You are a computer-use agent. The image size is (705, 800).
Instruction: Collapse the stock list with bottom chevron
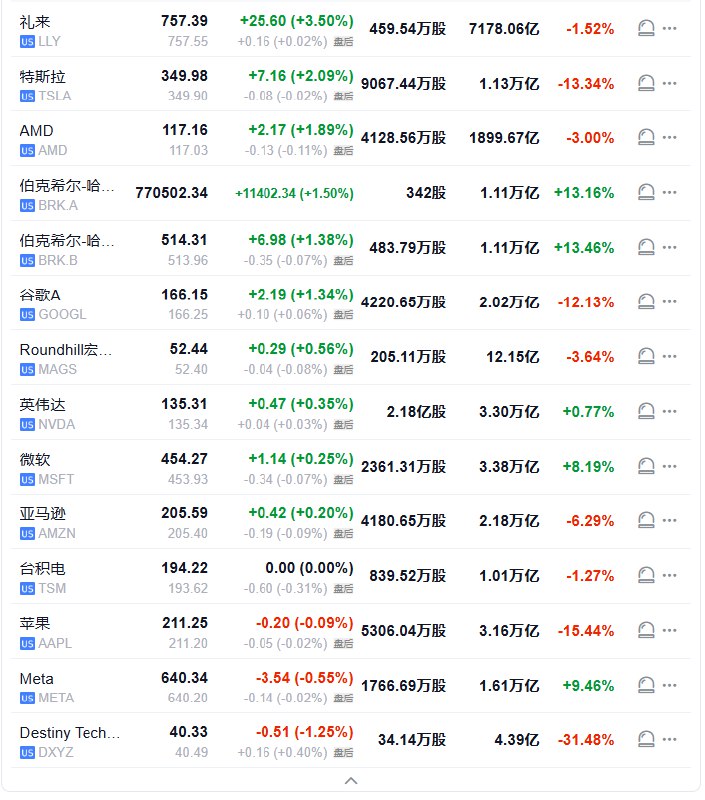pos(351,780)
